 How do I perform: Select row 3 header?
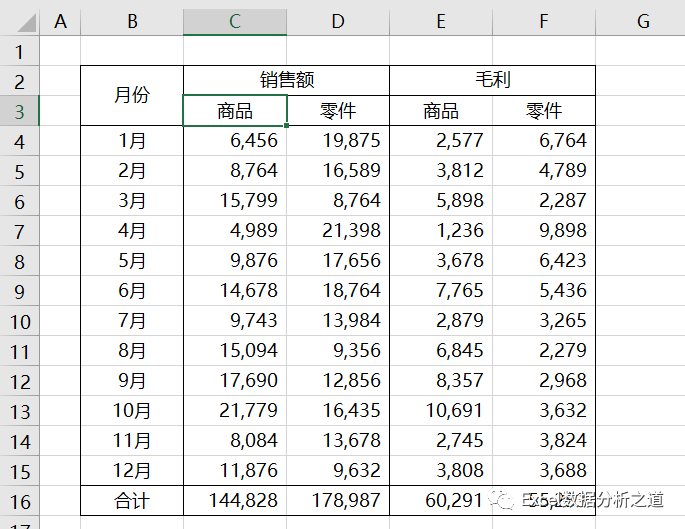(x=20, y=111)
